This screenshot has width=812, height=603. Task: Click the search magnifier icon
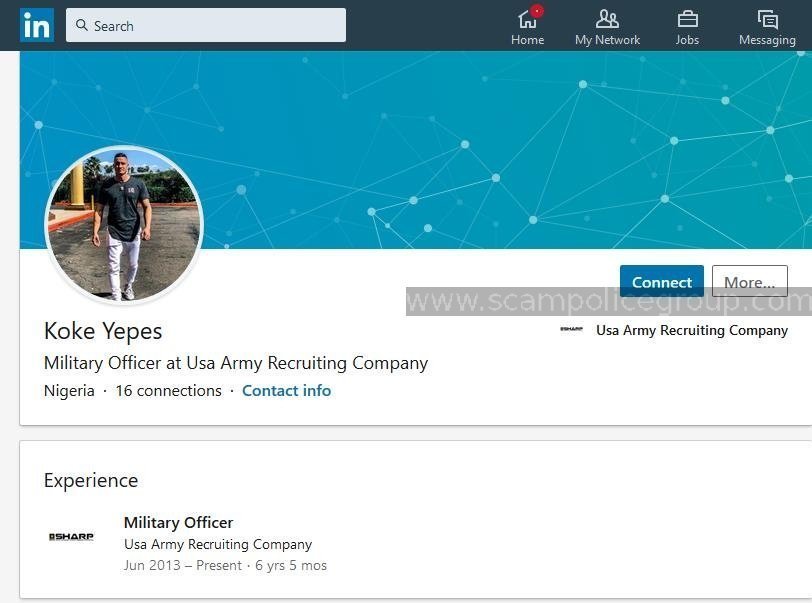83,25
